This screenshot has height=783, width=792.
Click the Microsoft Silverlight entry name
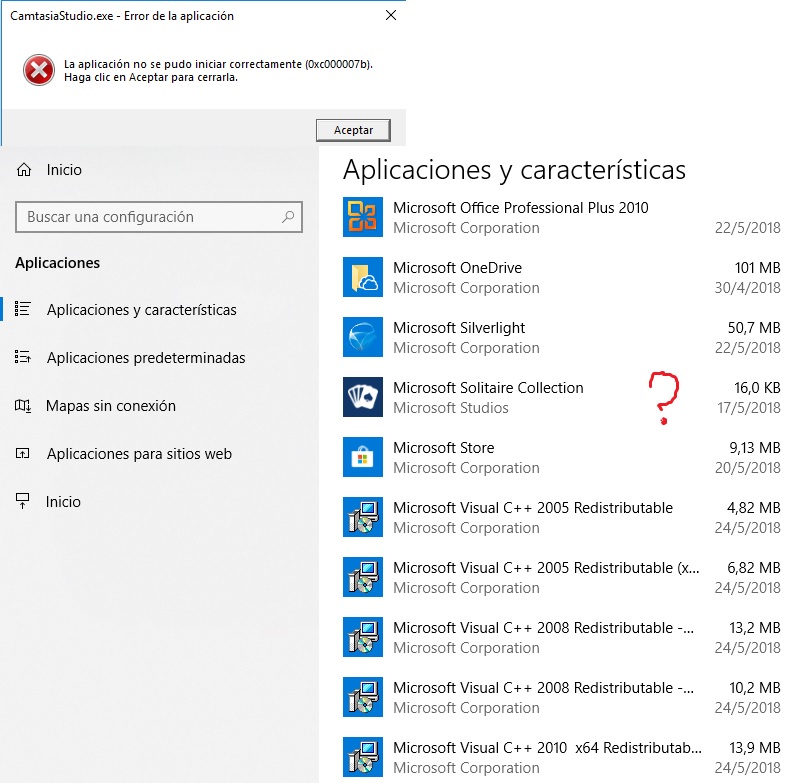pos(459,328)
